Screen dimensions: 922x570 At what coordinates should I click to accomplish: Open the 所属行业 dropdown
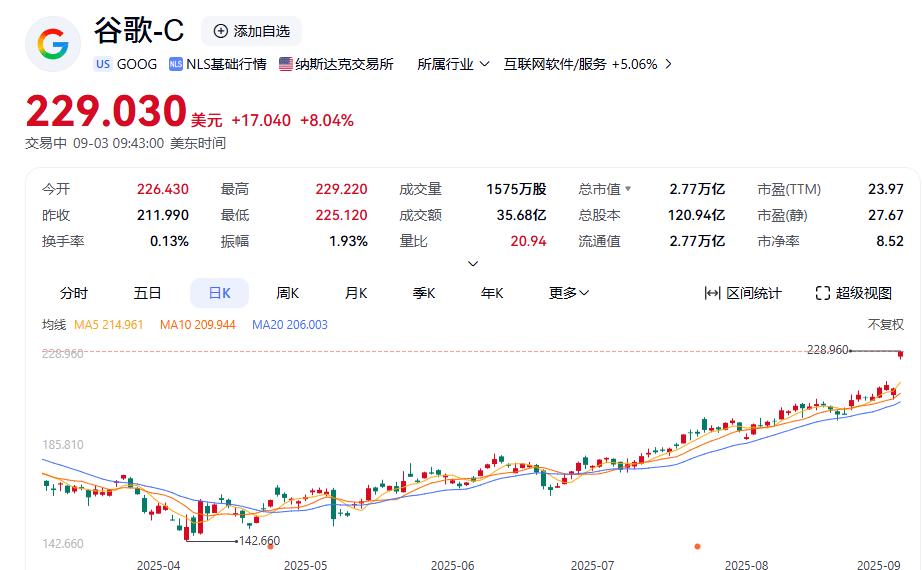[x=453, y=64]
